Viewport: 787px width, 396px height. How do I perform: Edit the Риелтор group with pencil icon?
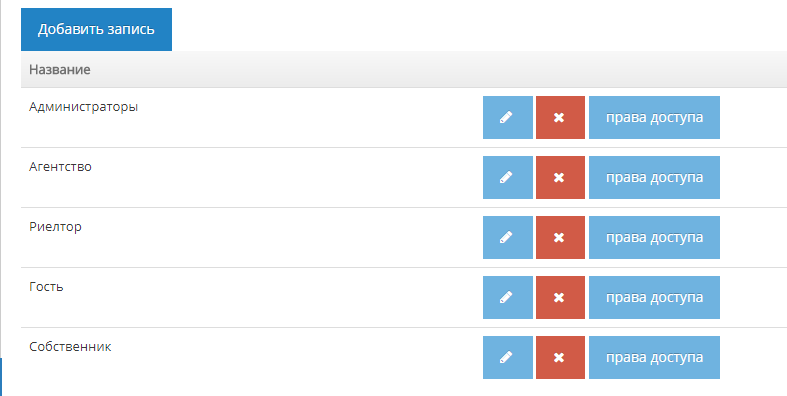coord(508,237)
